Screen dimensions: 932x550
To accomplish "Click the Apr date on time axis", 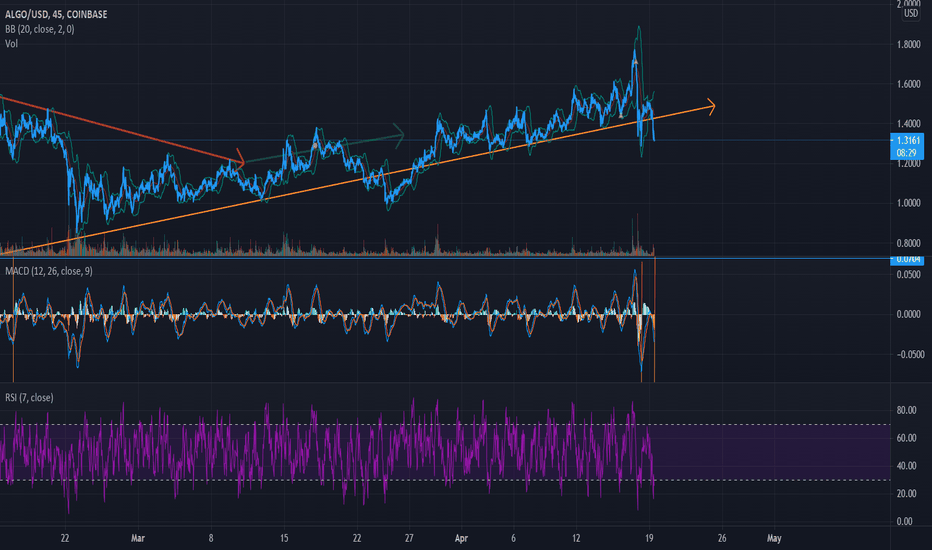I will click(461, 538).
